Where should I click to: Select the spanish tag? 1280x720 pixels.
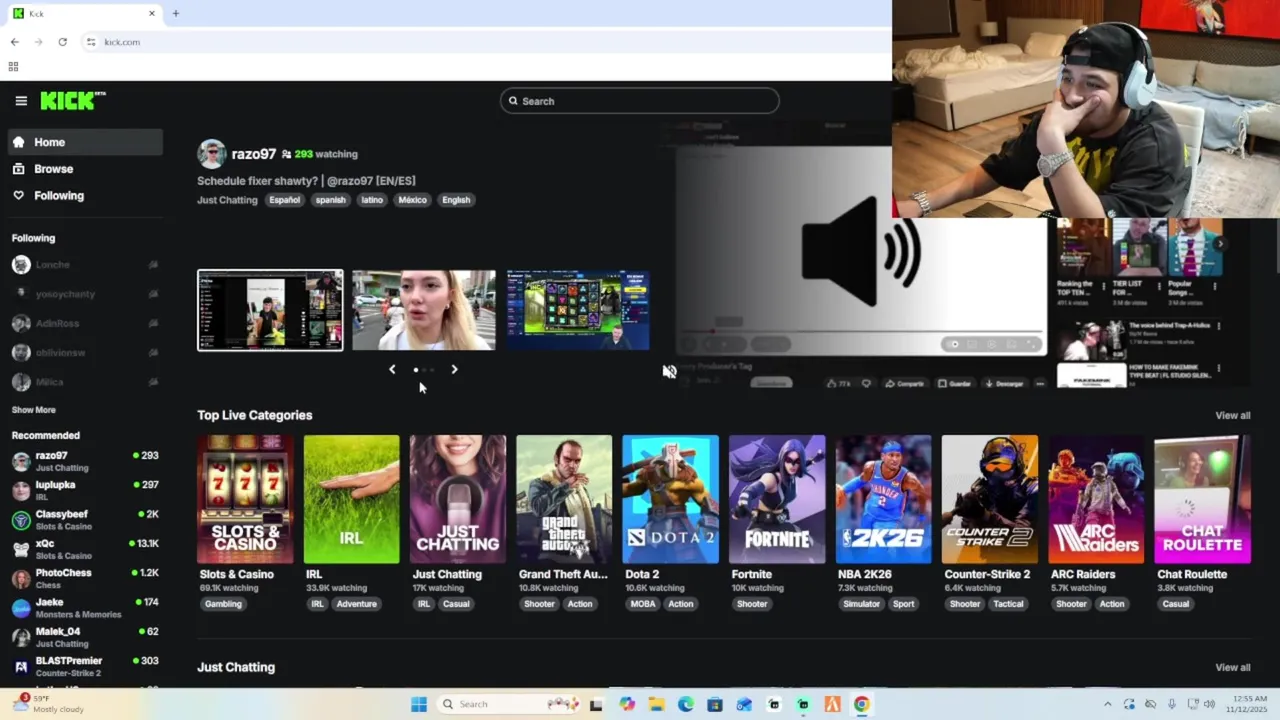click(330, 200)
